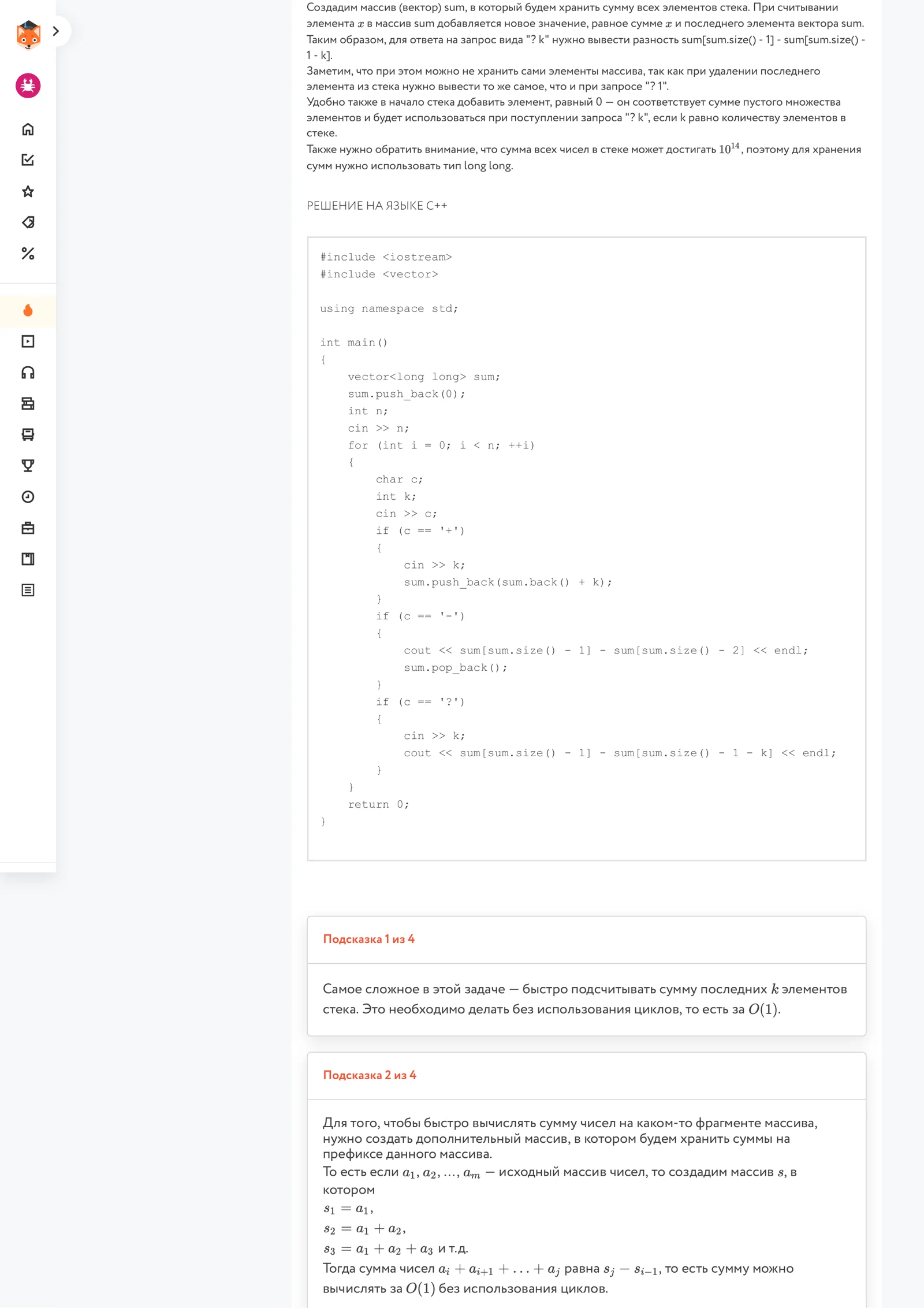
Task: Click the sentence starting 'Заметим, что при этом'
Action: point(563,79)
